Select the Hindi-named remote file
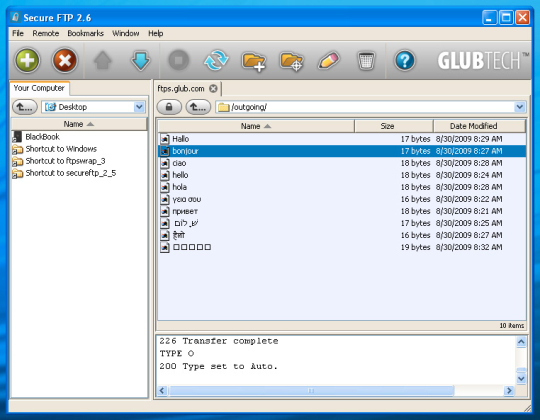 click(342, 235)
